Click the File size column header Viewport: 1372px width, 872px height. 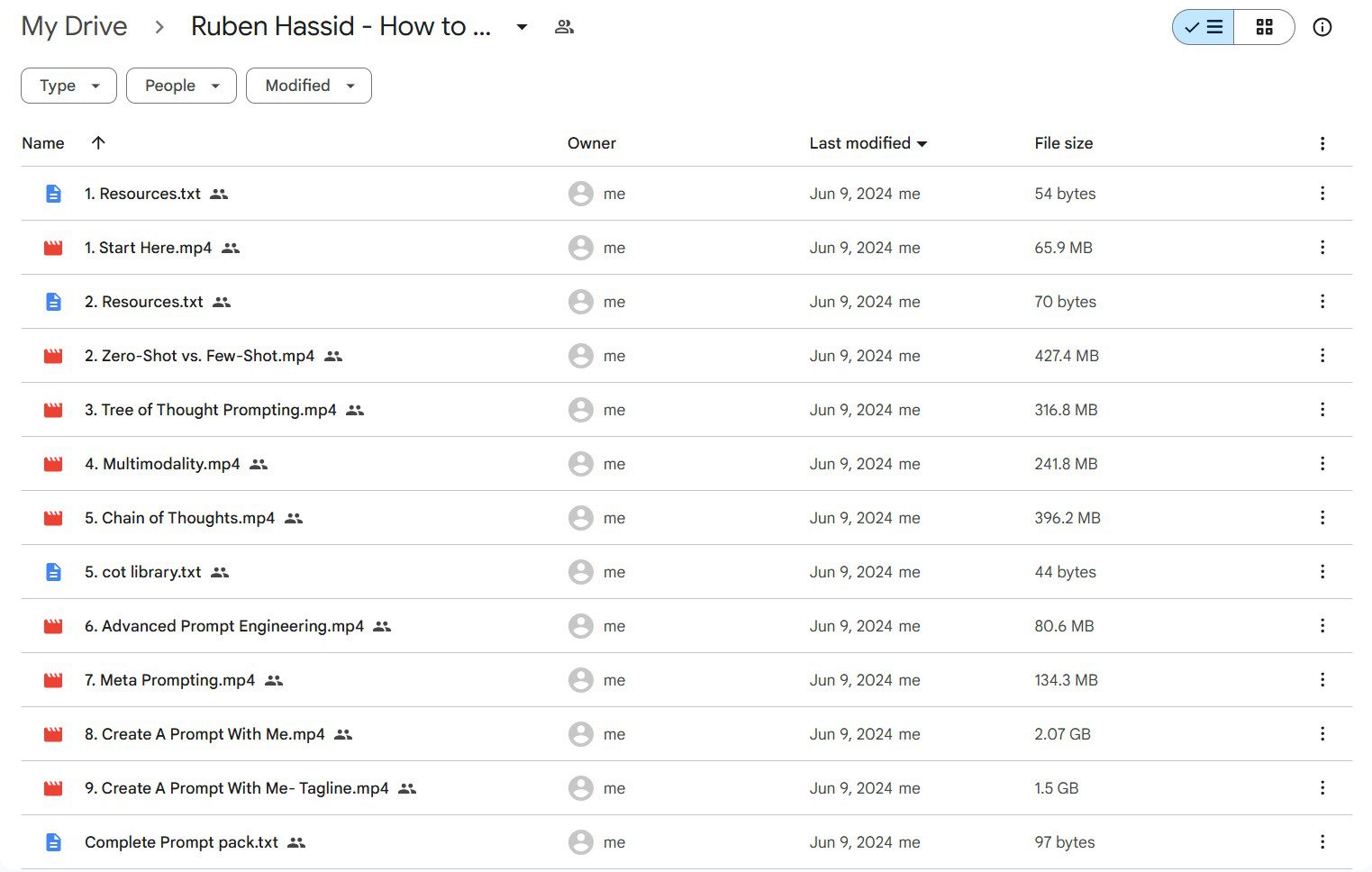pyautogui.click(x=1064, y=143)
